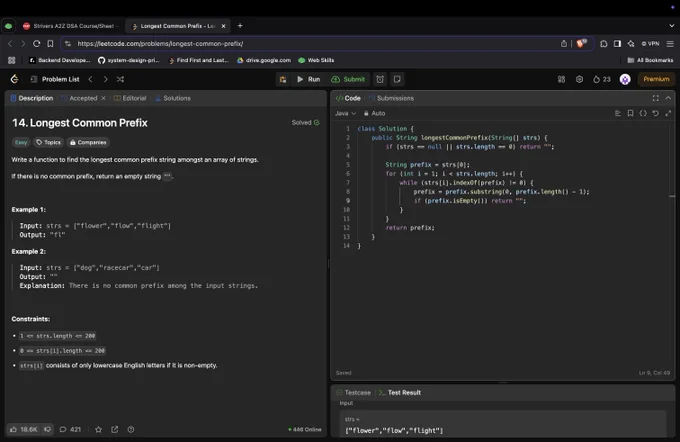This screenshot has height=442, width=680.
Task: Go back in browser history
Action: click(x=10, y=44)
